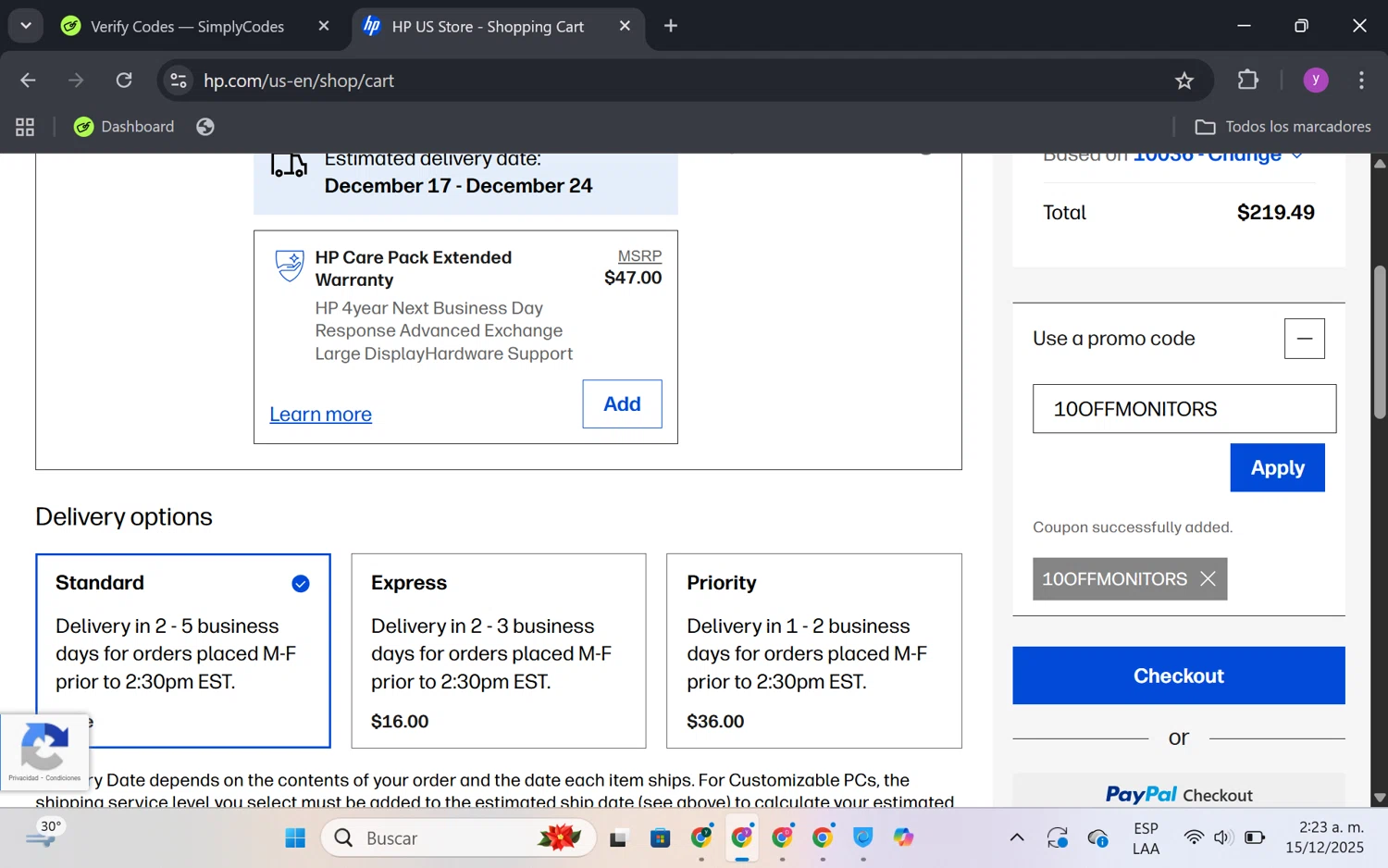Screen dimensions: 1388x868
Task: Click the promo code input field
Action: pos(1184,409)
